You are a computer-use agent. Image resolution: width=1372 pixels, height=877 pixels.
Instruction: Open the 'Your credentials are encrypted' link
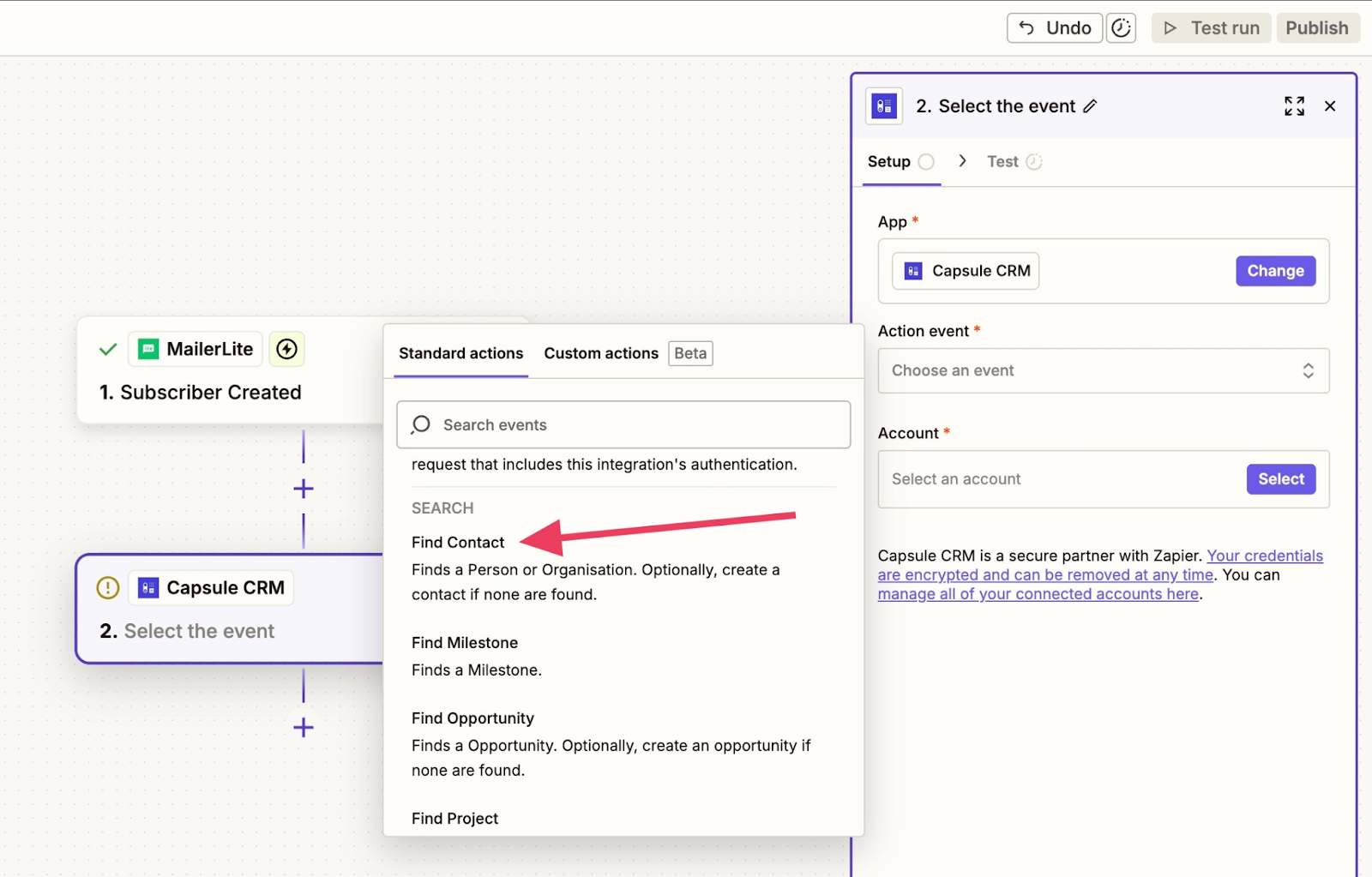[1100, 565]
